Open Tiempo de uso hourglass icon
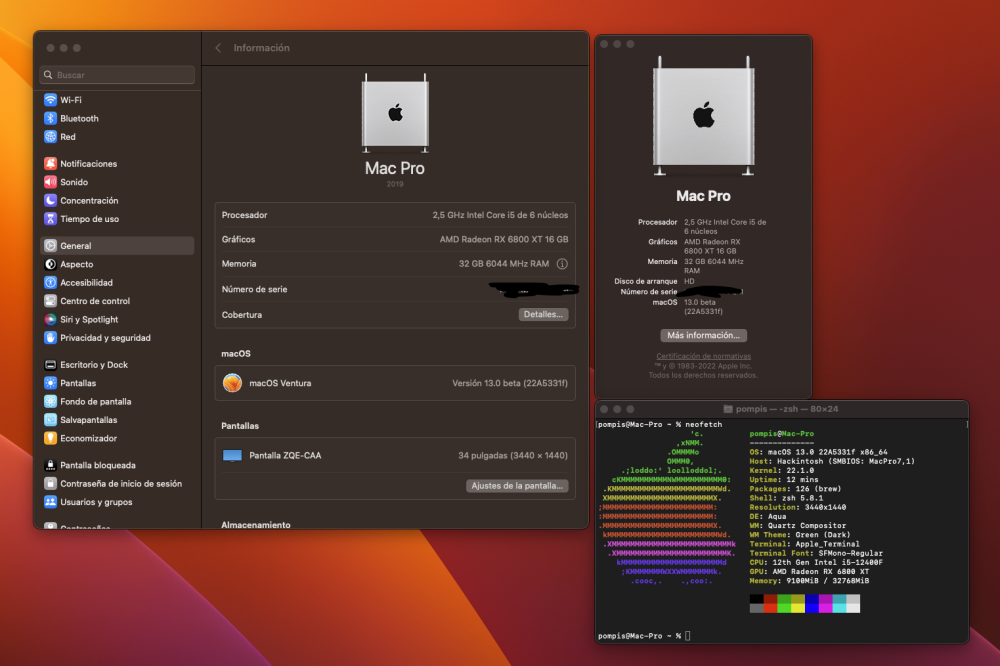The height and width of the screenshot is (666, 1000). (x=50, y=219)
